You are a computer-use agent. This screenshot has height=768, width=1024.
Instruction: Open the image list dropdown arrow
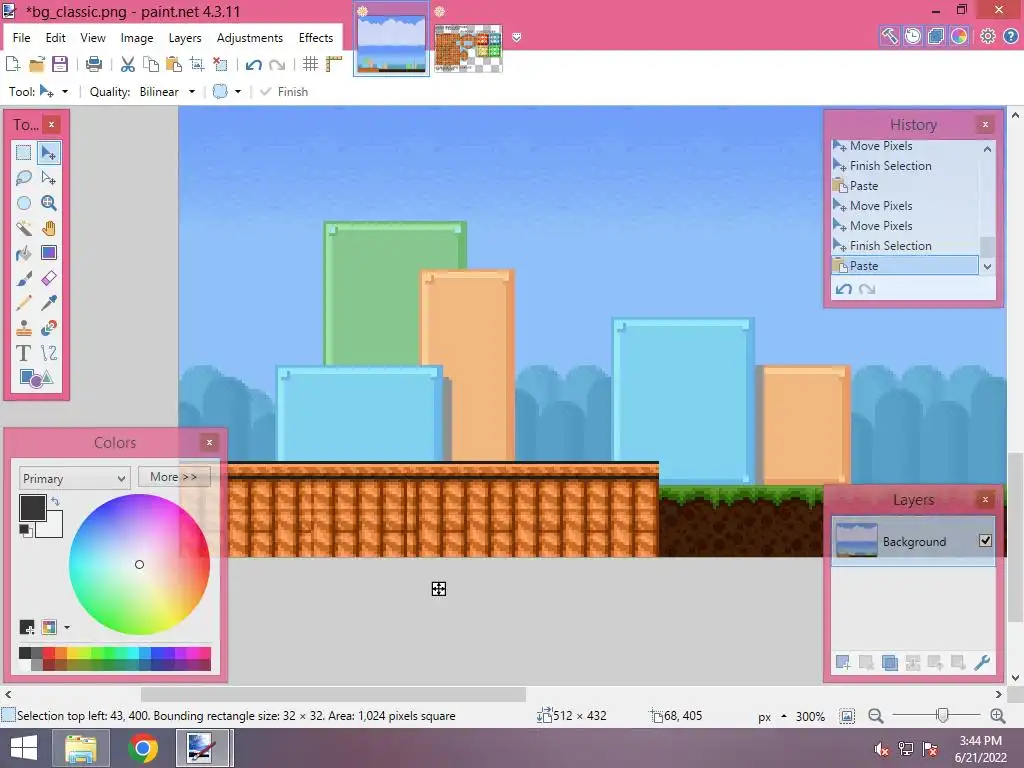(x=517, y=37)
